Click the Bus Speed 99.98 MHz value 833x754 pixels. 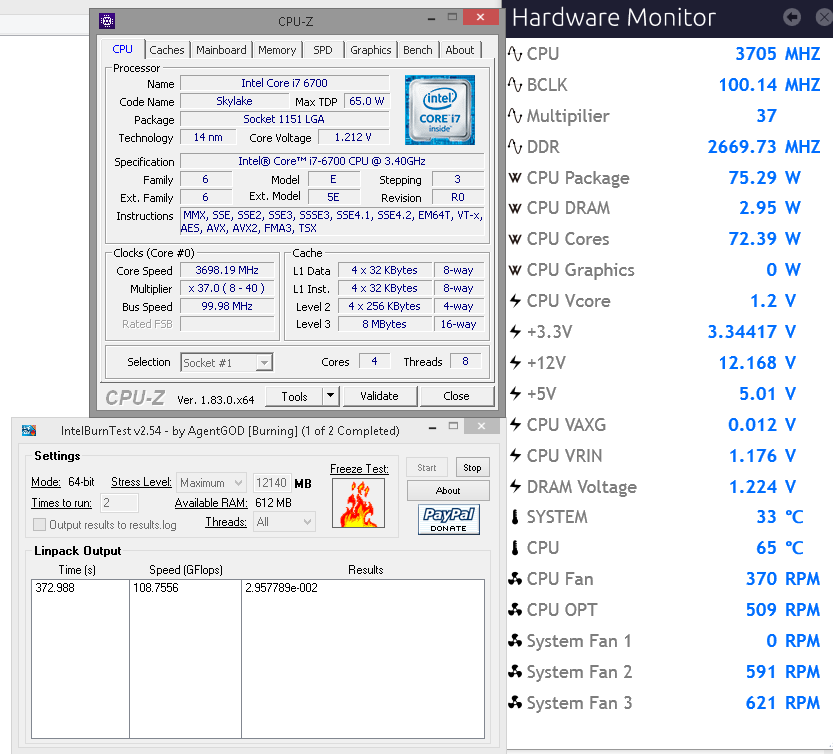227,306
